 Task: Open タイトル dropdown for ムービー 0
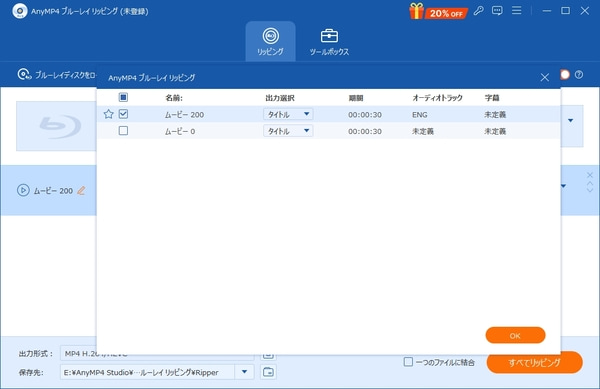coord(288,131)
